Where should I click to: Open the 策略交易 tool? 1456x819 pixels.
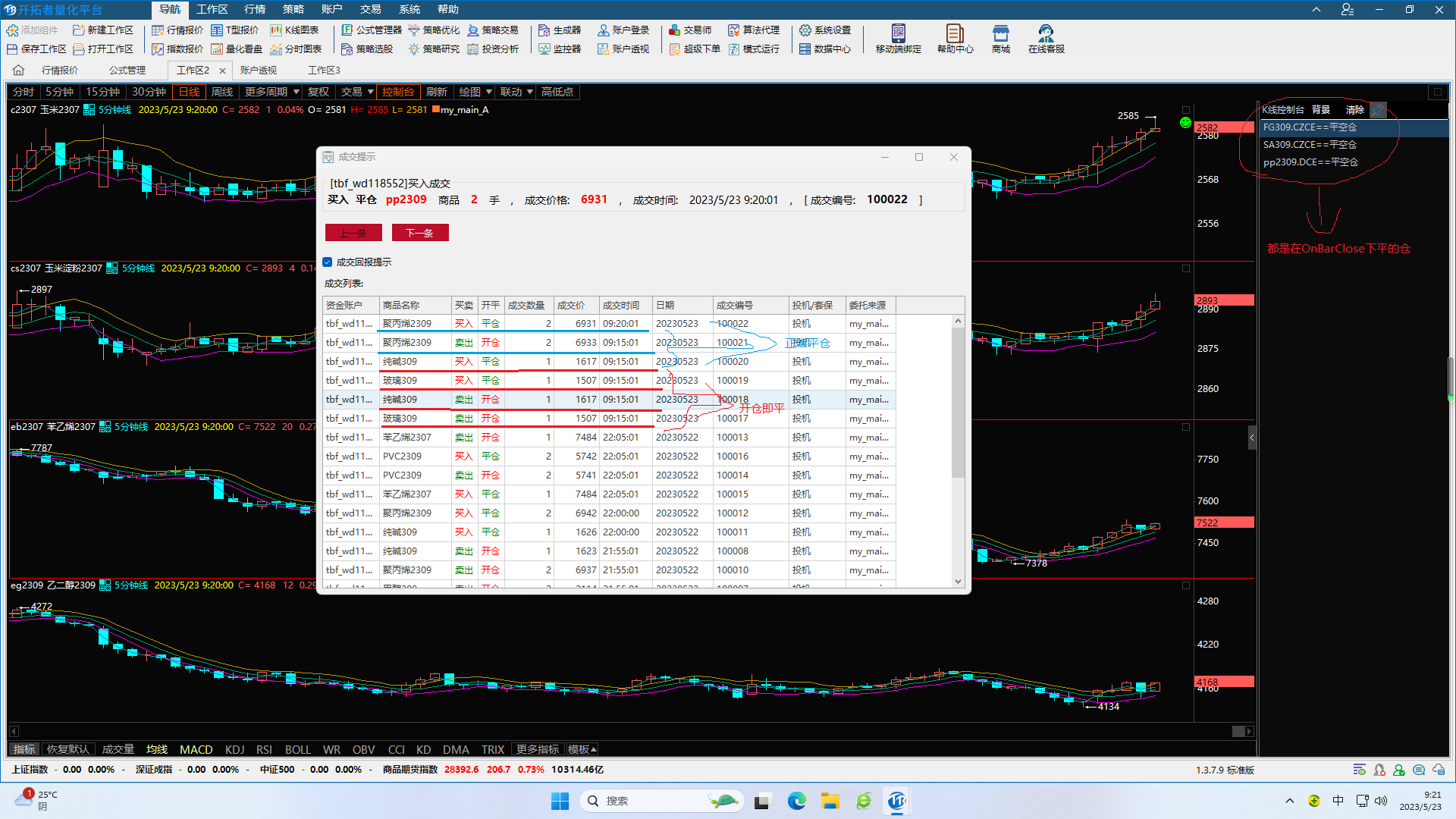pyautogui.click(x=493, y=30)
